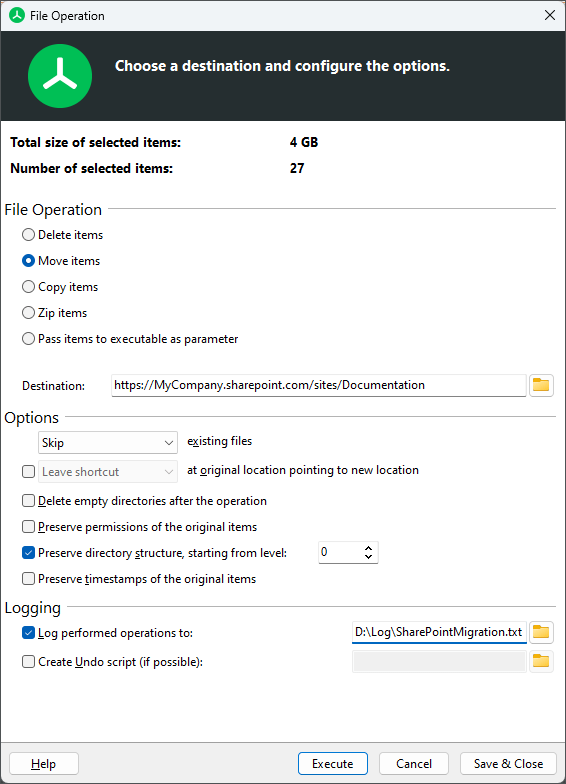Image resolution: width=566 pixels, height=784 pixels.
Task: Click the large green TreeSize logo
Action: [60, 76]
